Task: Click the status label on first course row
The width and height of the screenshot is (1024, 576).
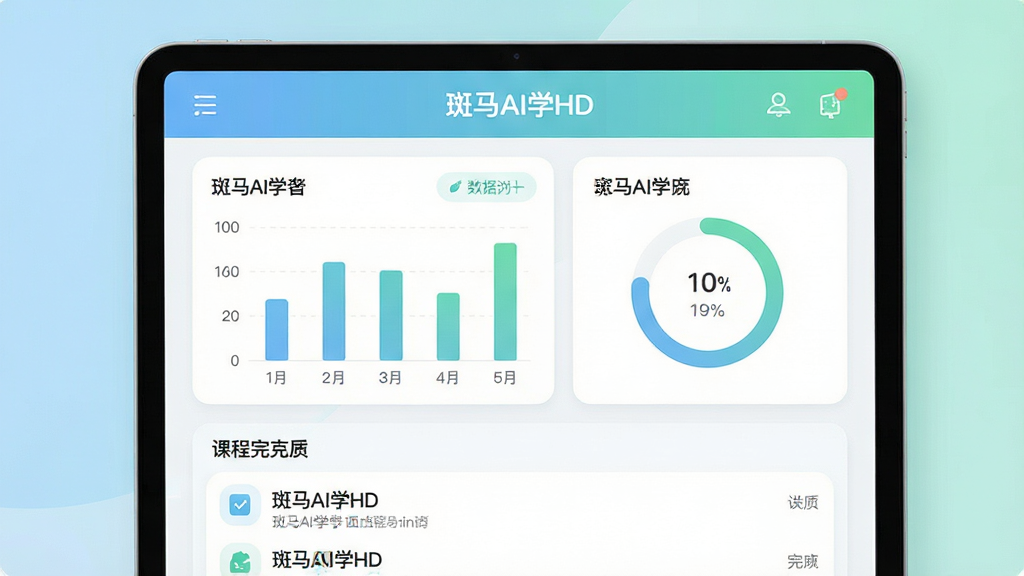Action: pyautogui.click(x=803, y=502)
